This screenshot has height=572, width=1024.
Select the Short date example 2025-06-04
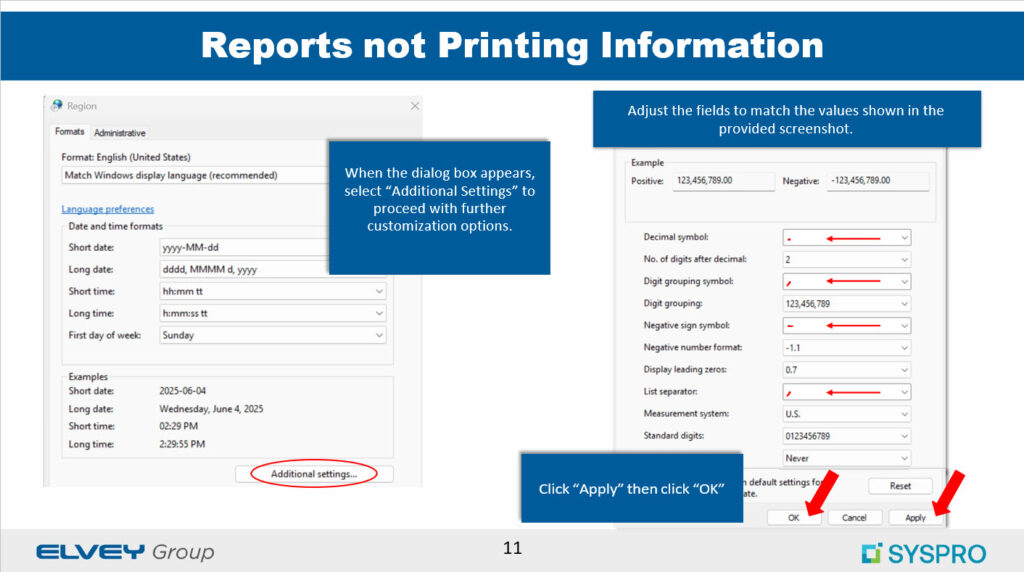(x=182, y=390)
